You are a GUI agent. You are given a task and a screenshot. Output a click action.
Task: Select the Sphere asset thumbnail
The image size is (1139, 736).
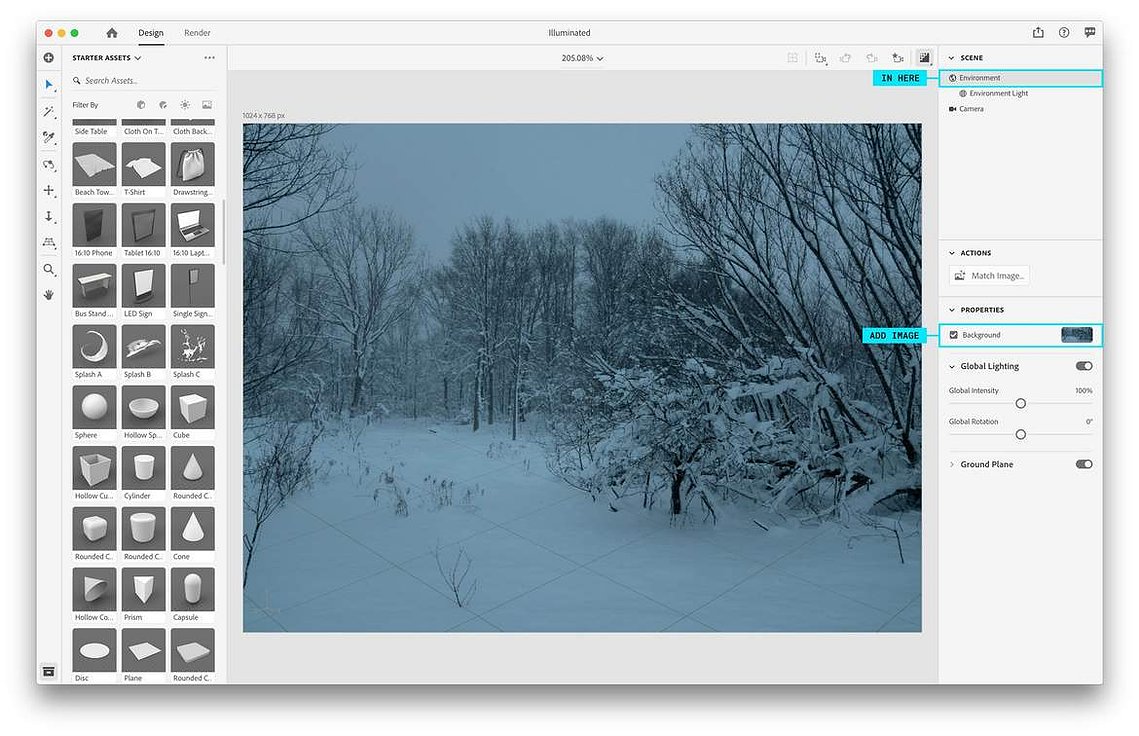pos(94,407)
